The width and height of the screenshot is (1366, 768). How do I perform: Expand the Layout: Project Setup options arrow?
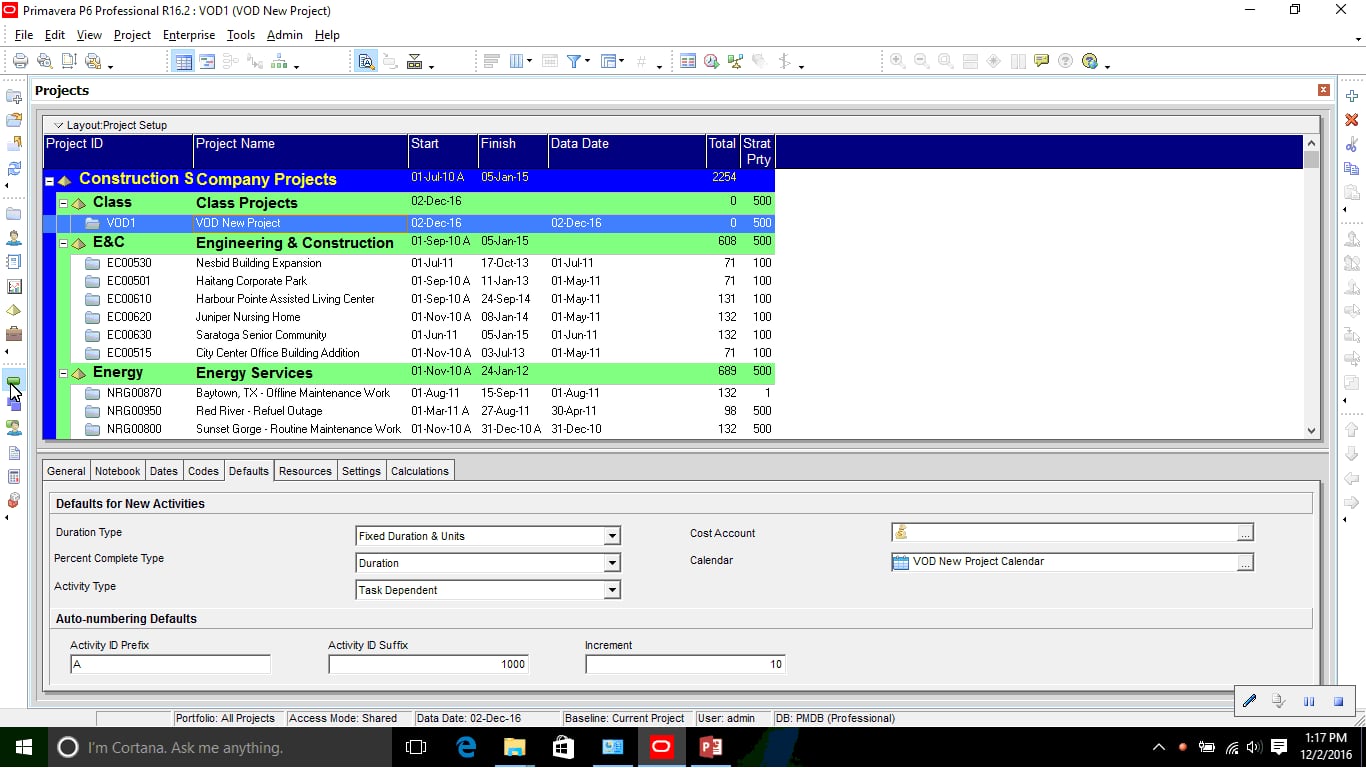pyautogui.click(x=58, y=125)
